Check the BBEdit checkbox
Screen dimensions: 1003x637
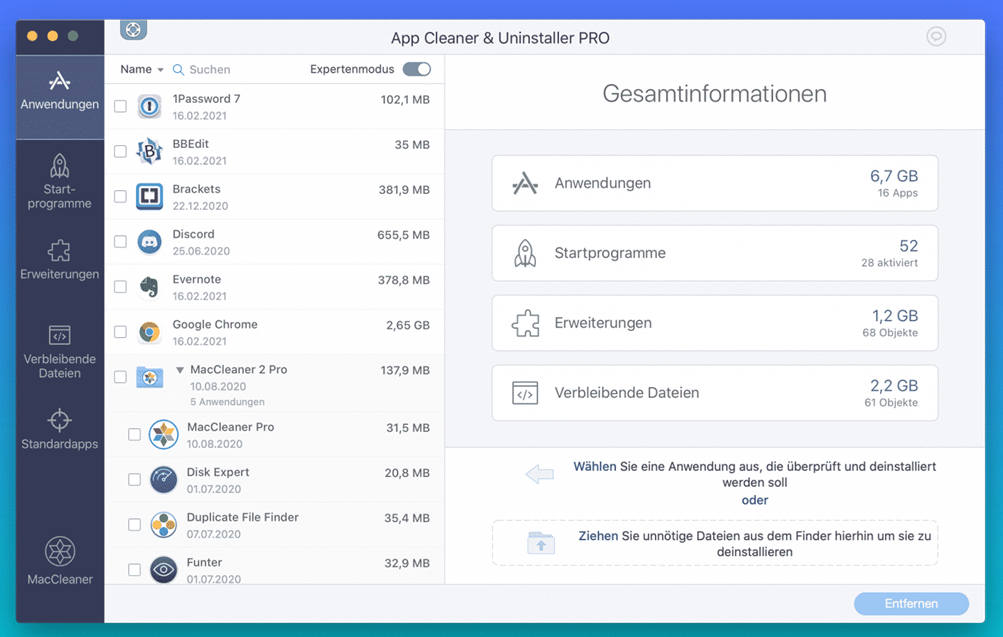[120, 151]
